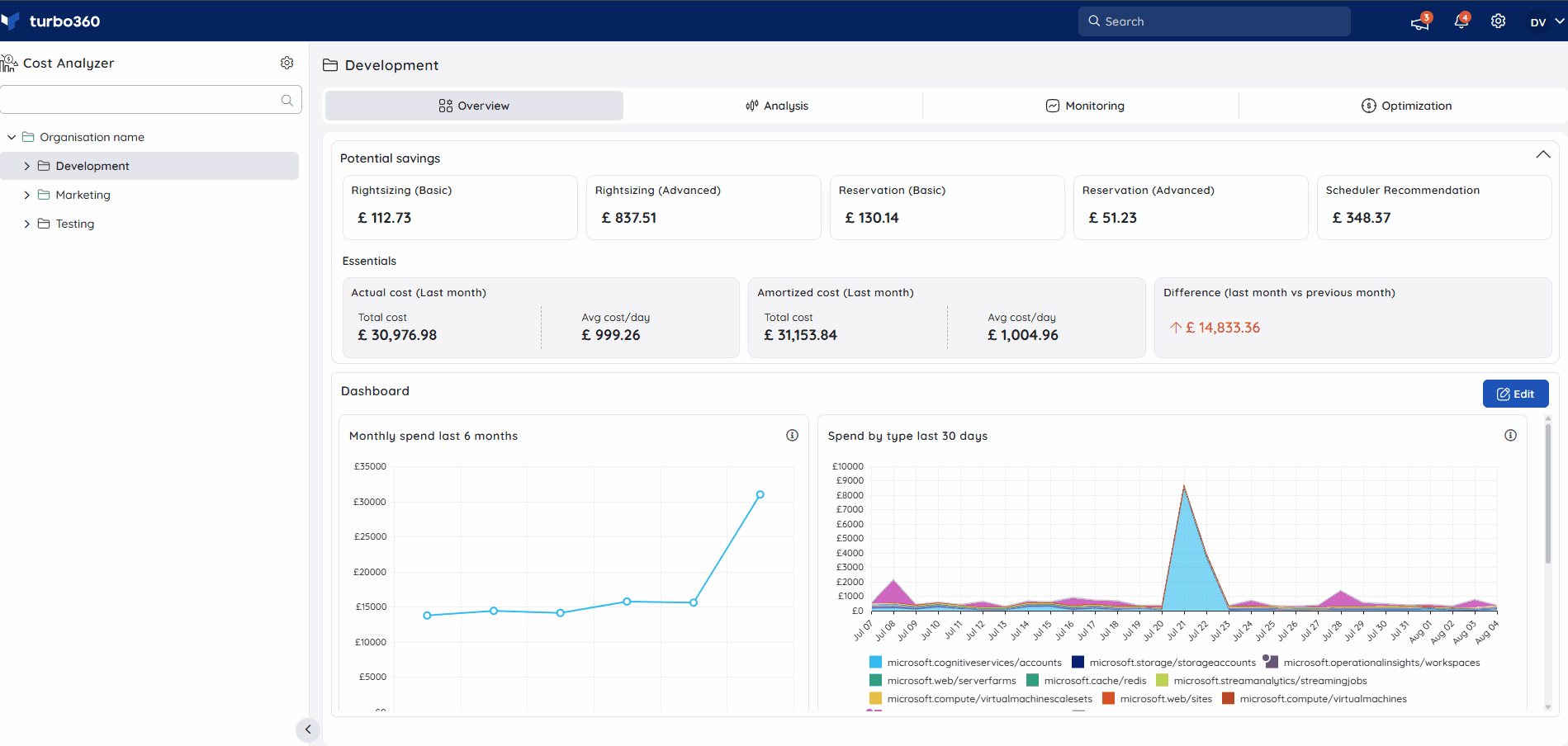The image size is (1568, 746).
Task: Expand the Development folder tree node
Action: [26, 166]
